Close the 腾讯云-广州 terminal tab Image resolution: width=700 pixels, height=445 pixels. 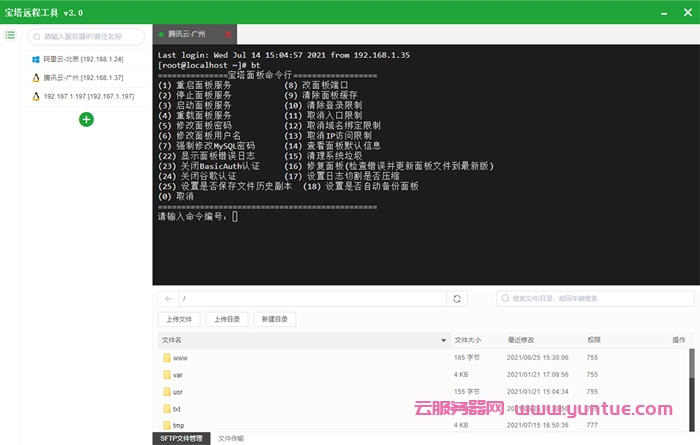(x=229, y=34)
